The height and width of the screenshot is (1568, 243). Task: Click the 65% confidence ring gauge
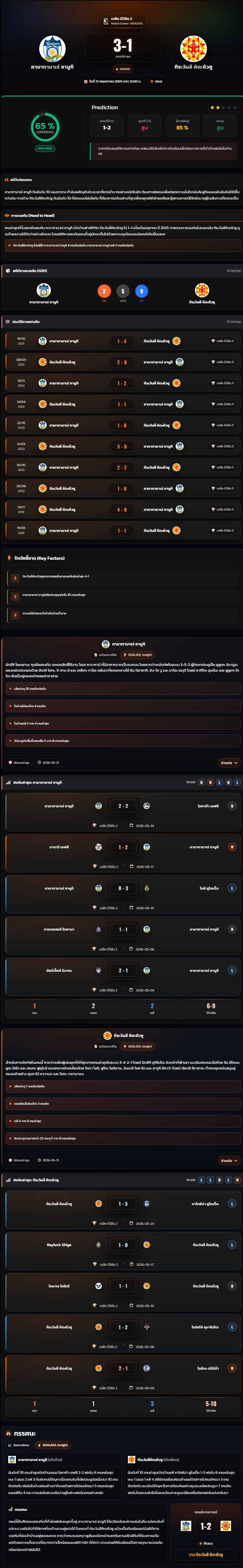pyautogui.click(x=45, y=127)
